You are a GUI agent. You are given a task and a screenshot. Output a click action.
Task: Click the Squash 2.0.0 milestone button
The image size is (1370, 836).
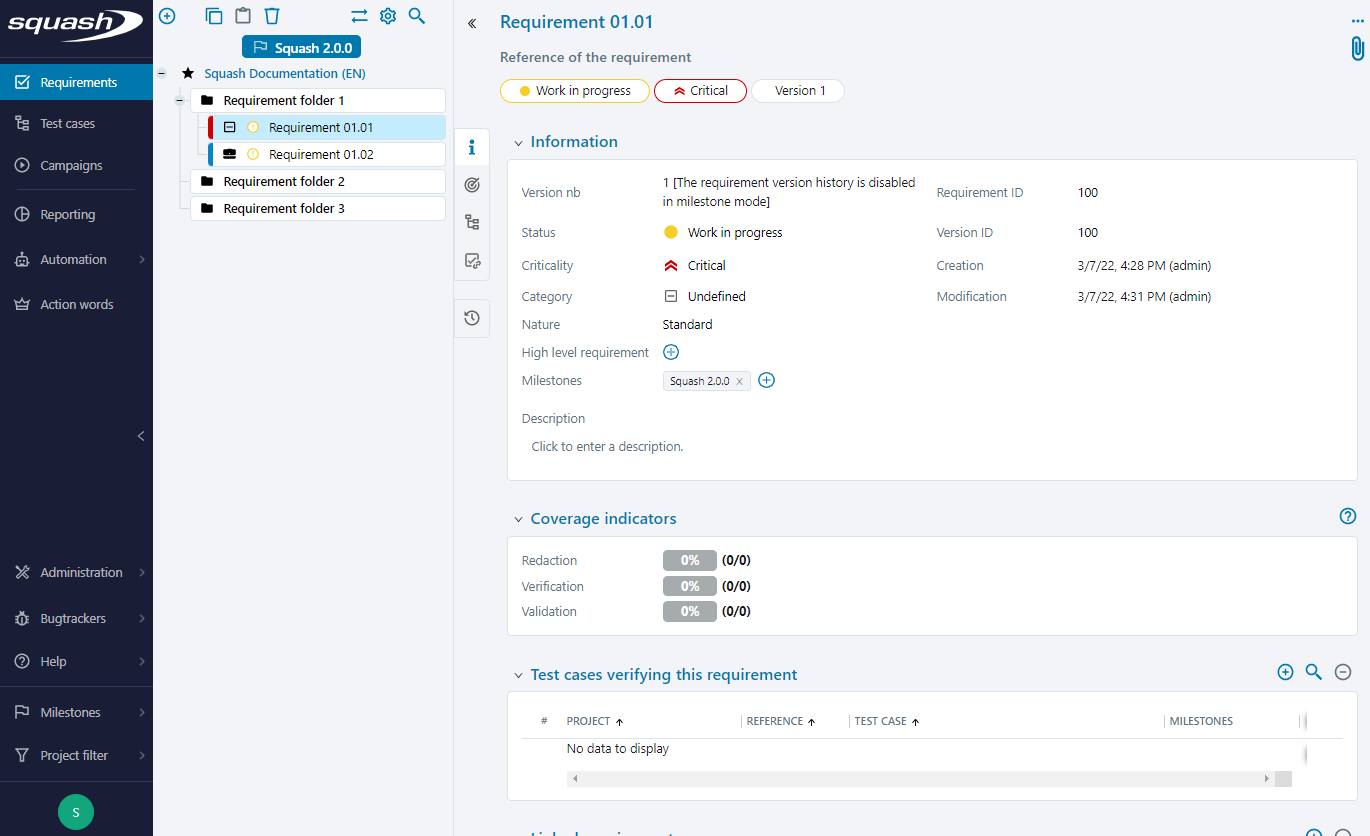pyautogui.click(x=302, y=47)
